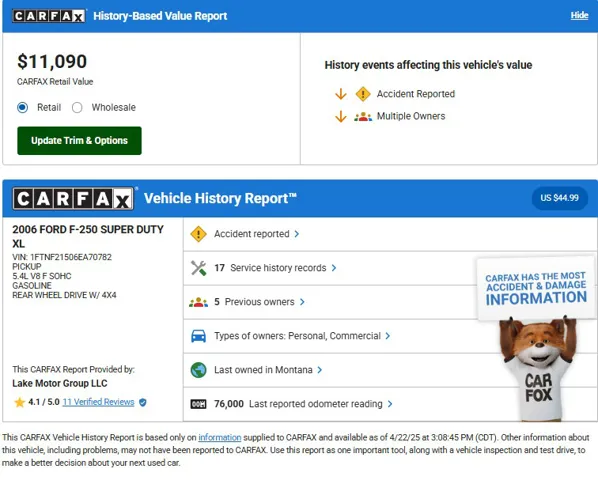Click the blue car owner type icon
598x480 pixels.
pos(198,336)
